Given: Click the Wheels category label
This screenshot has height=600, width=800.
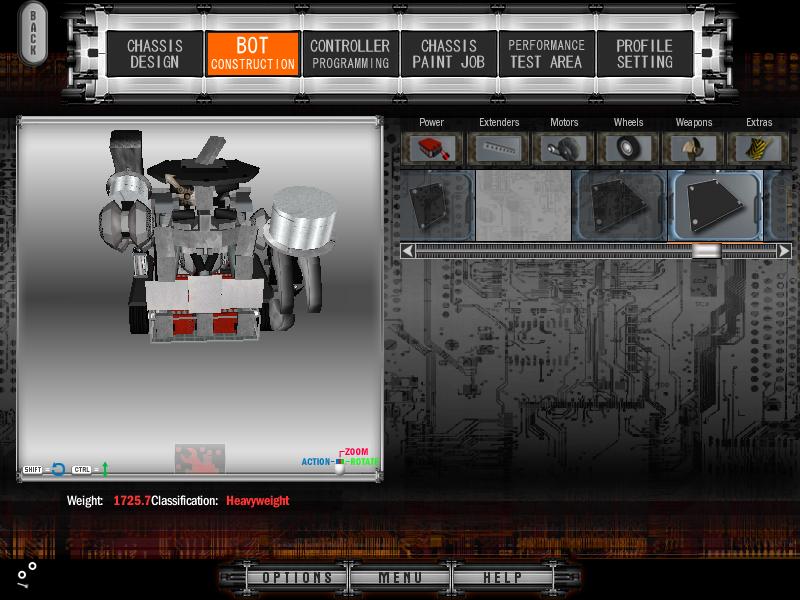Looking at the screenshot, I should point(628,122).
